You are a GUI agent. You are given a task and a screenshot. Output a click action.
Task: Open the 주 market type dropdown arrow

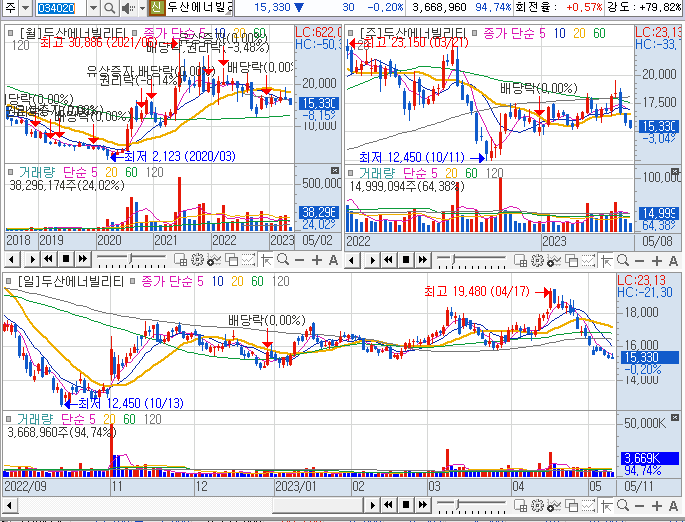tap(26, 7)
